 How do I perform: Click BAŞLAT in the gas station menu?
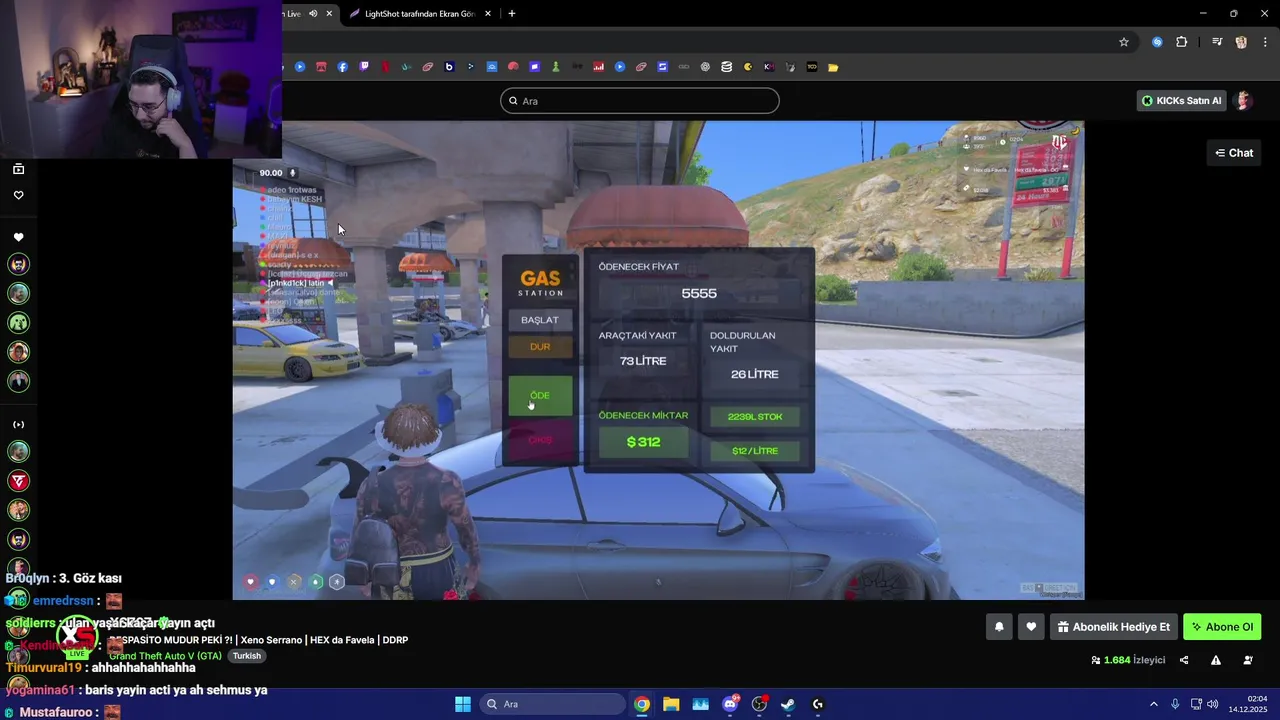tap(540, 320)
